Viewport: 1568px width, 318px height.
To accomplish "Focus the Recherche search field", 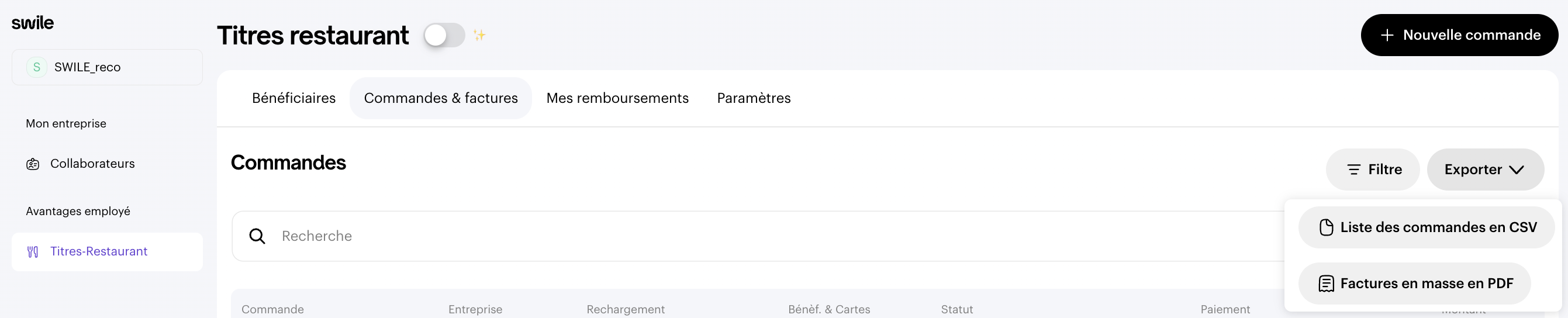I will pos(730,236).
